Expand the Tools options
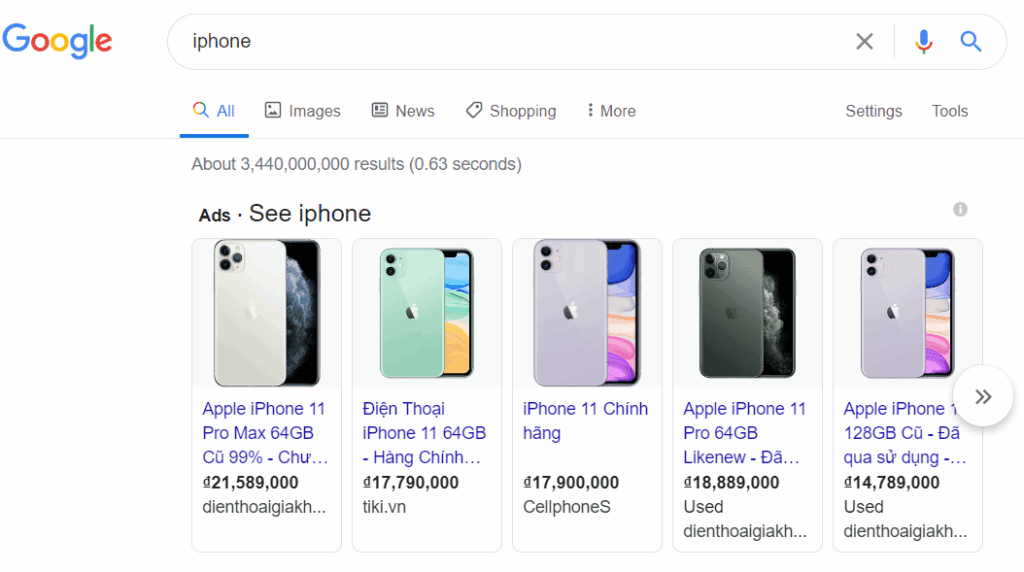 pos(950,111)
